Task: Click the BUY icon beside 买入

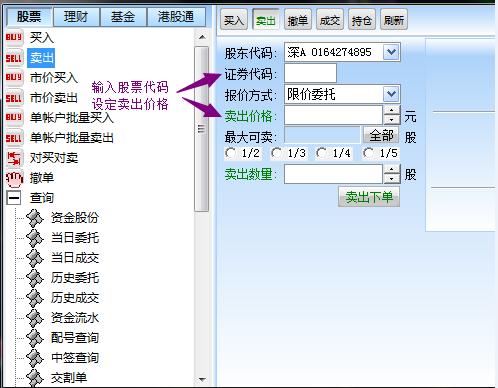Action: 14,37
